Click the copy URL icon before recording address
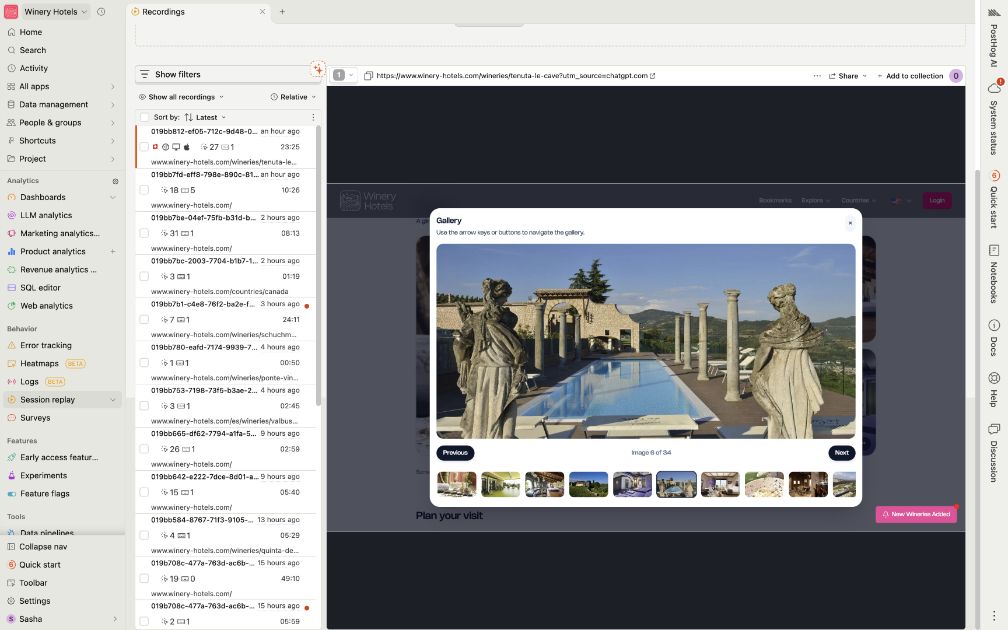Viewport: 1008px width, 630px height. pos(368,76)
